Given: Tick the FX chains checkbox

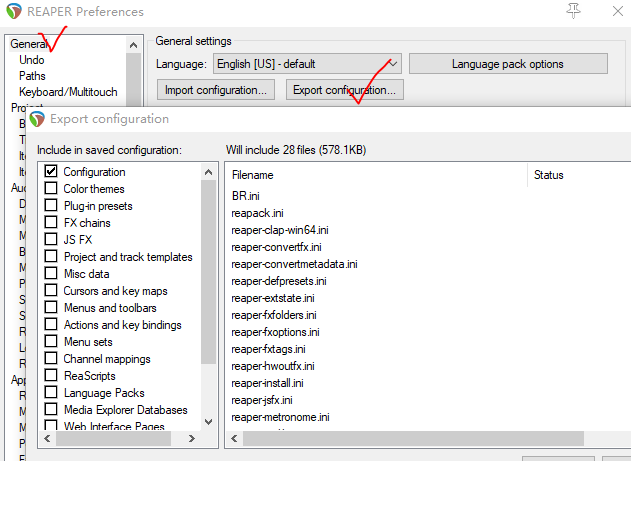Looking at the screenshot, I should tap(51, 222).
